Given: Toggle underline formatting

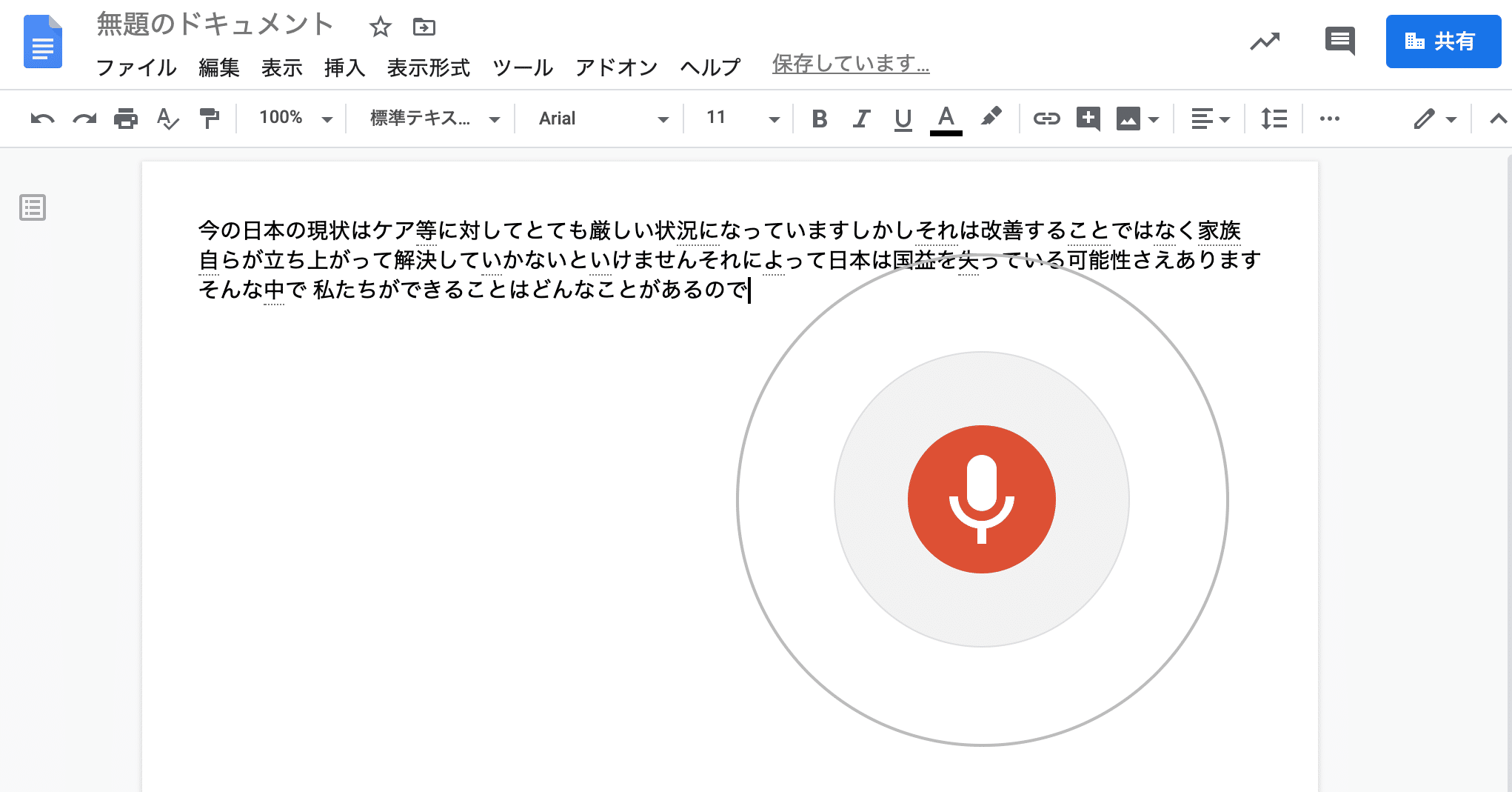Looking at the screenshot, I should point(902,118).
